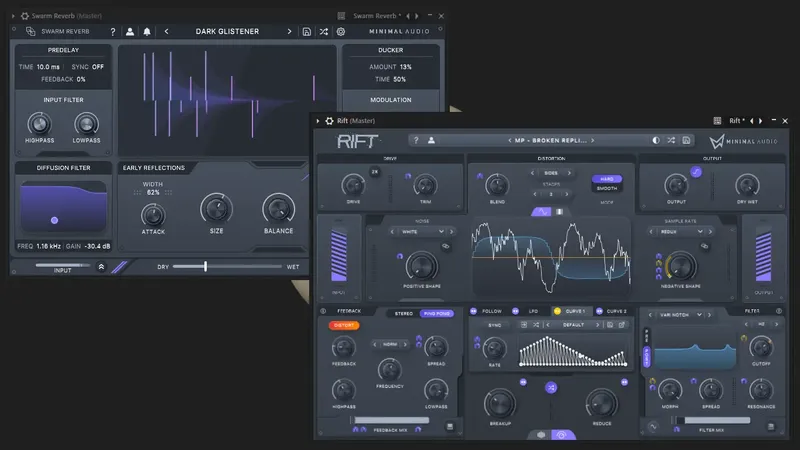Toggle the DISTORT feedback switch
The image size is (800, 450).
(344, 325)
